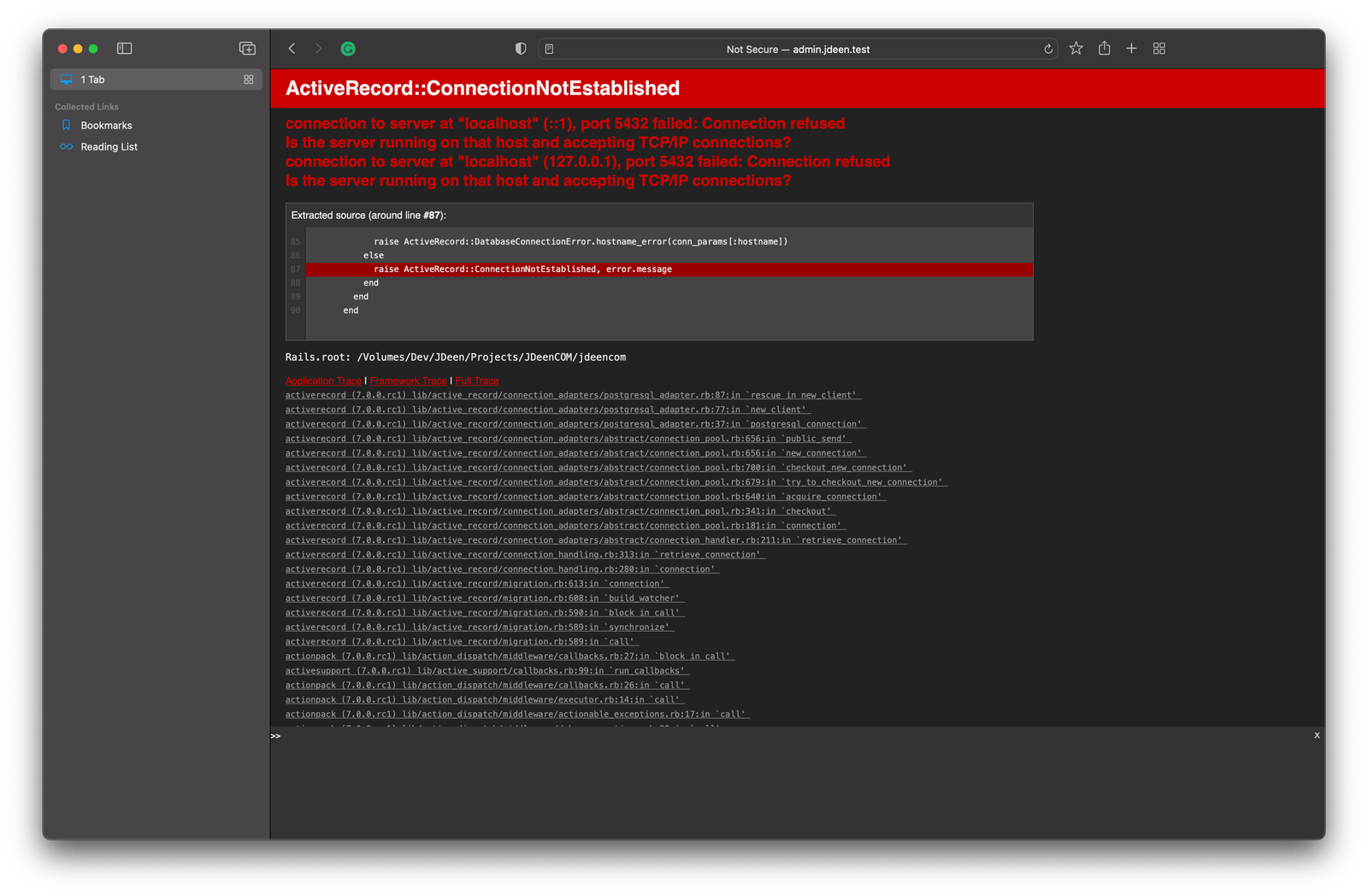Image resolution: width=1368 pixels, height=896 pixels.
Task: Open trace line postgresql_connection
Action: point(575,424)
